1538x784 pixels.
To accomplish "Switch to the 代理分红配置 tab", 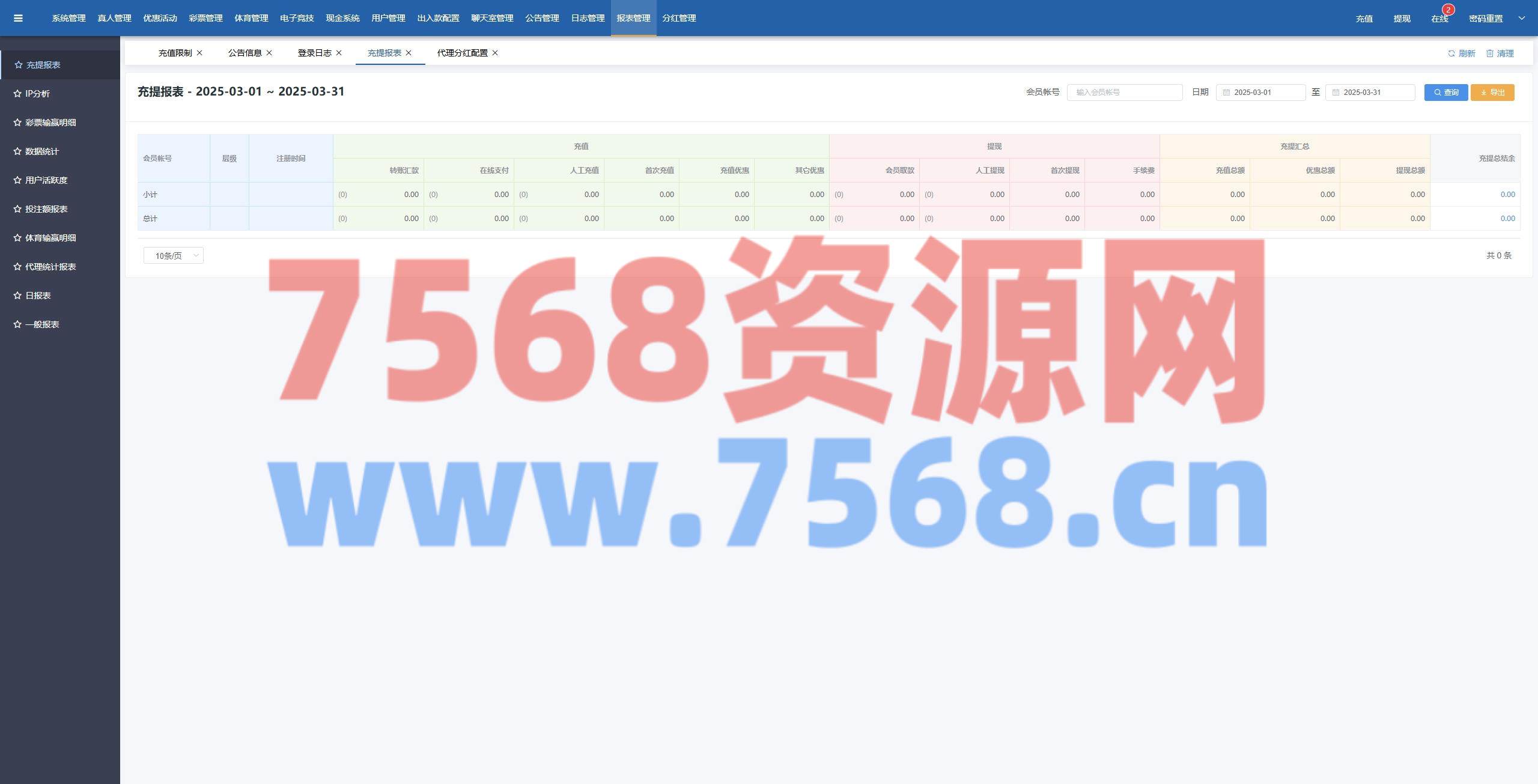I will [x=462, y=53].
